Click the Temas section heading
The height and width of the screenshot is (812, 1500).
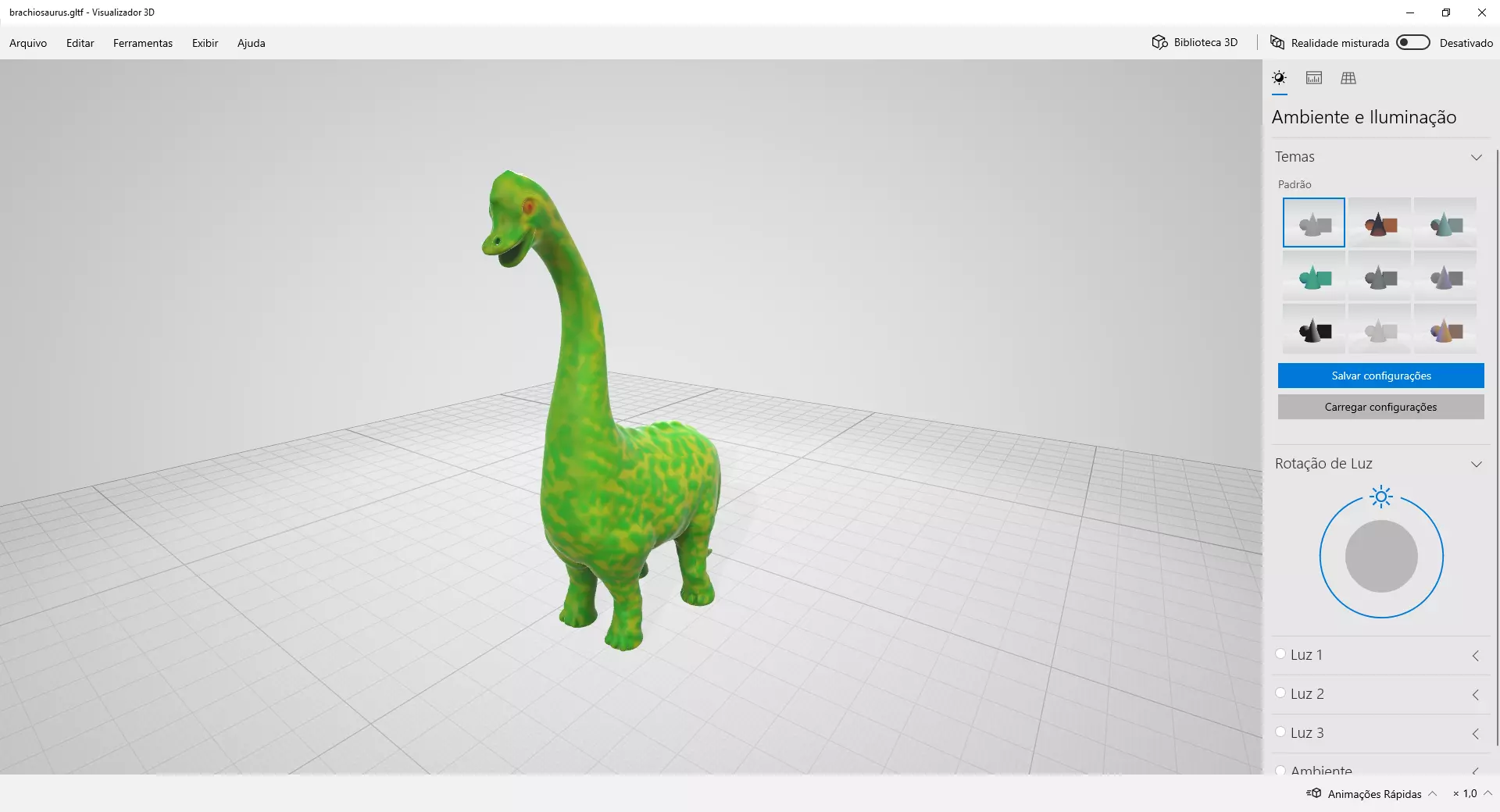1295,157
